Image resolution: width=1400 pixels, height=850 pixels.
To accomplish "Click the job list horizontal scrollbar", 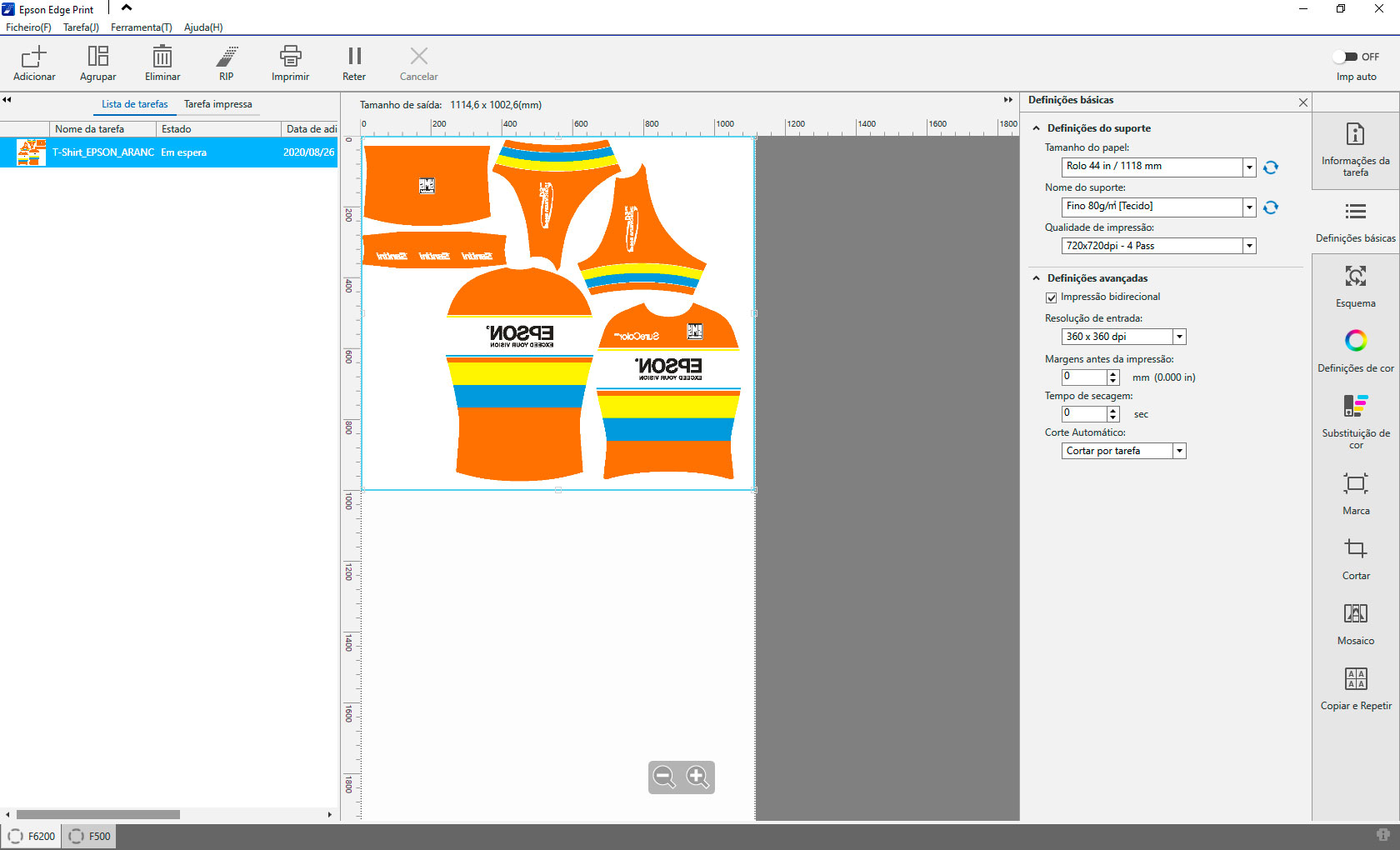I will 98,814.
